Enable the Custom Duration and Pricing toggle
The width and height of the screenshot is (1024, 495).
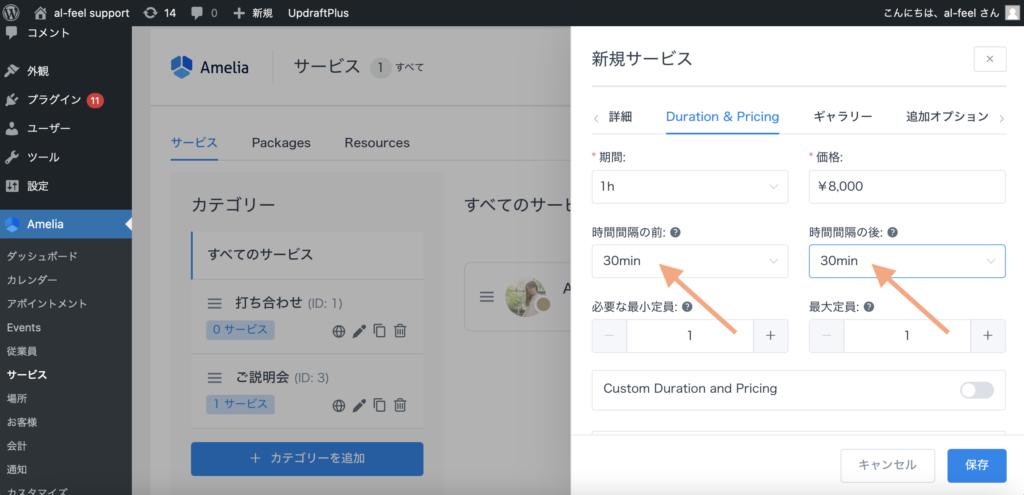(977, 390)
